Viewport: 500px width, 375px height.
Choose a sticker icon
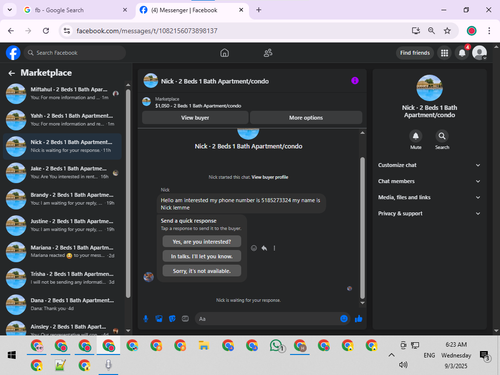[x=172, y=319]
